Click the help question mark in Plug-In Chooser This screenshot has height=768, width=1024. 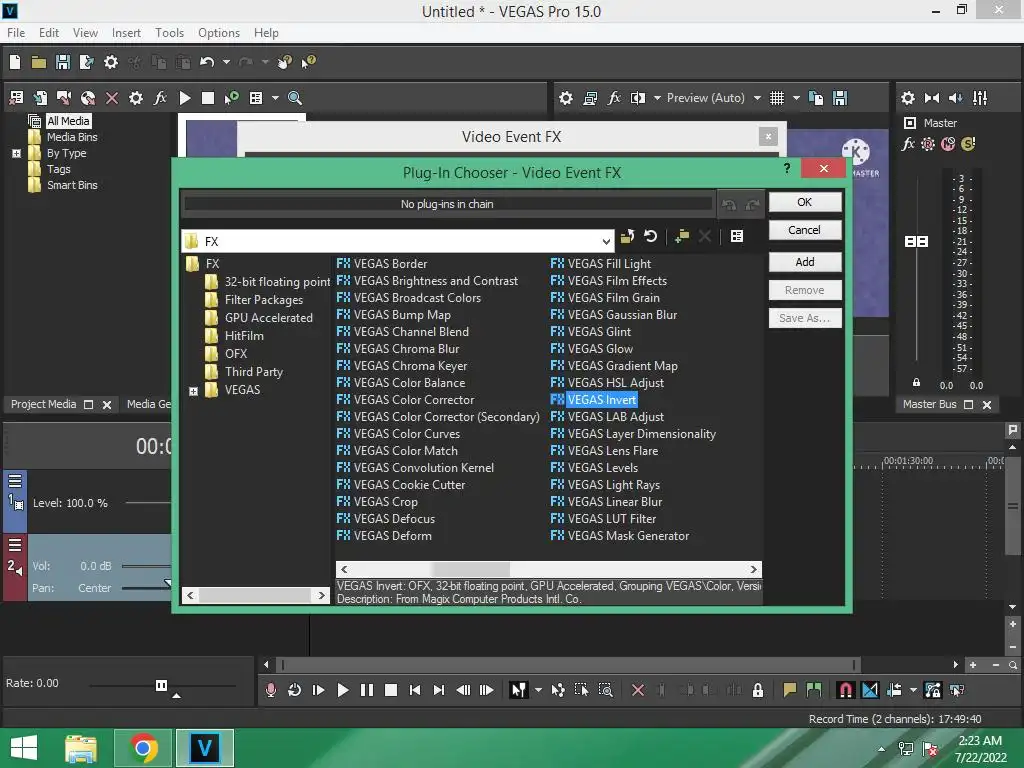pyautogui.click(x=787, y=168)
